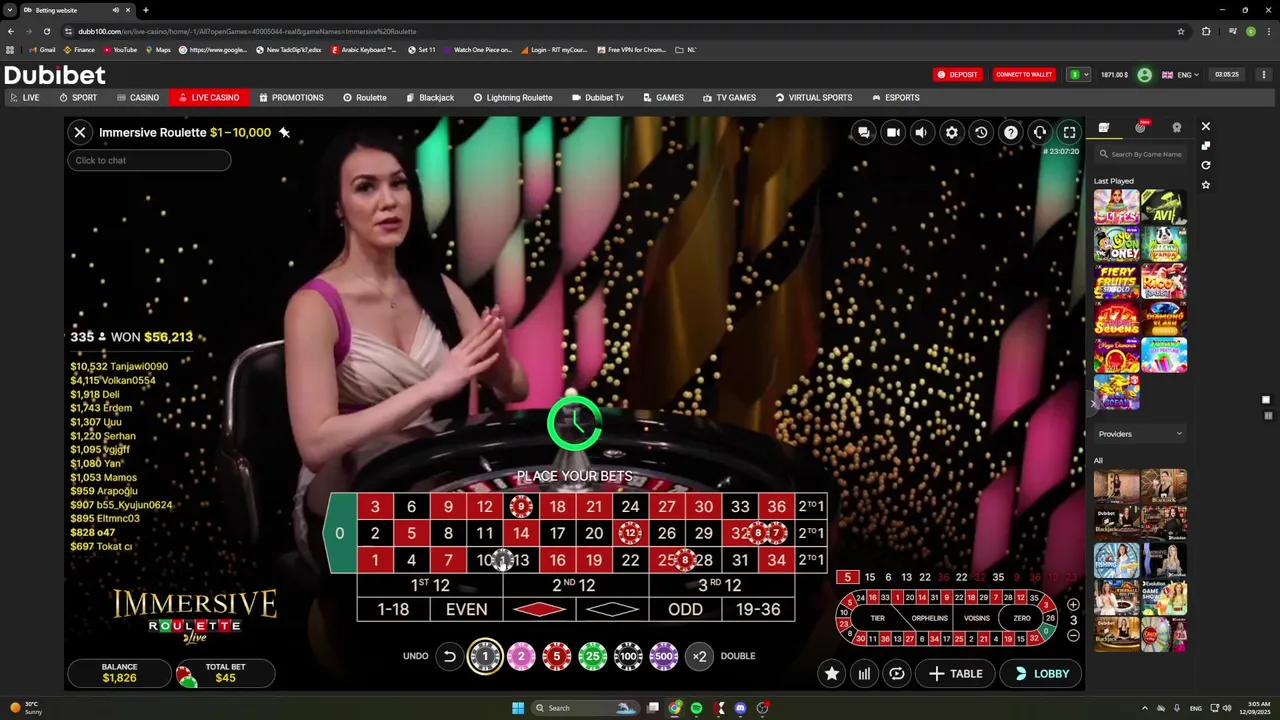
Task: Open favourite bets star icon
Action: [x=831, y=674]
